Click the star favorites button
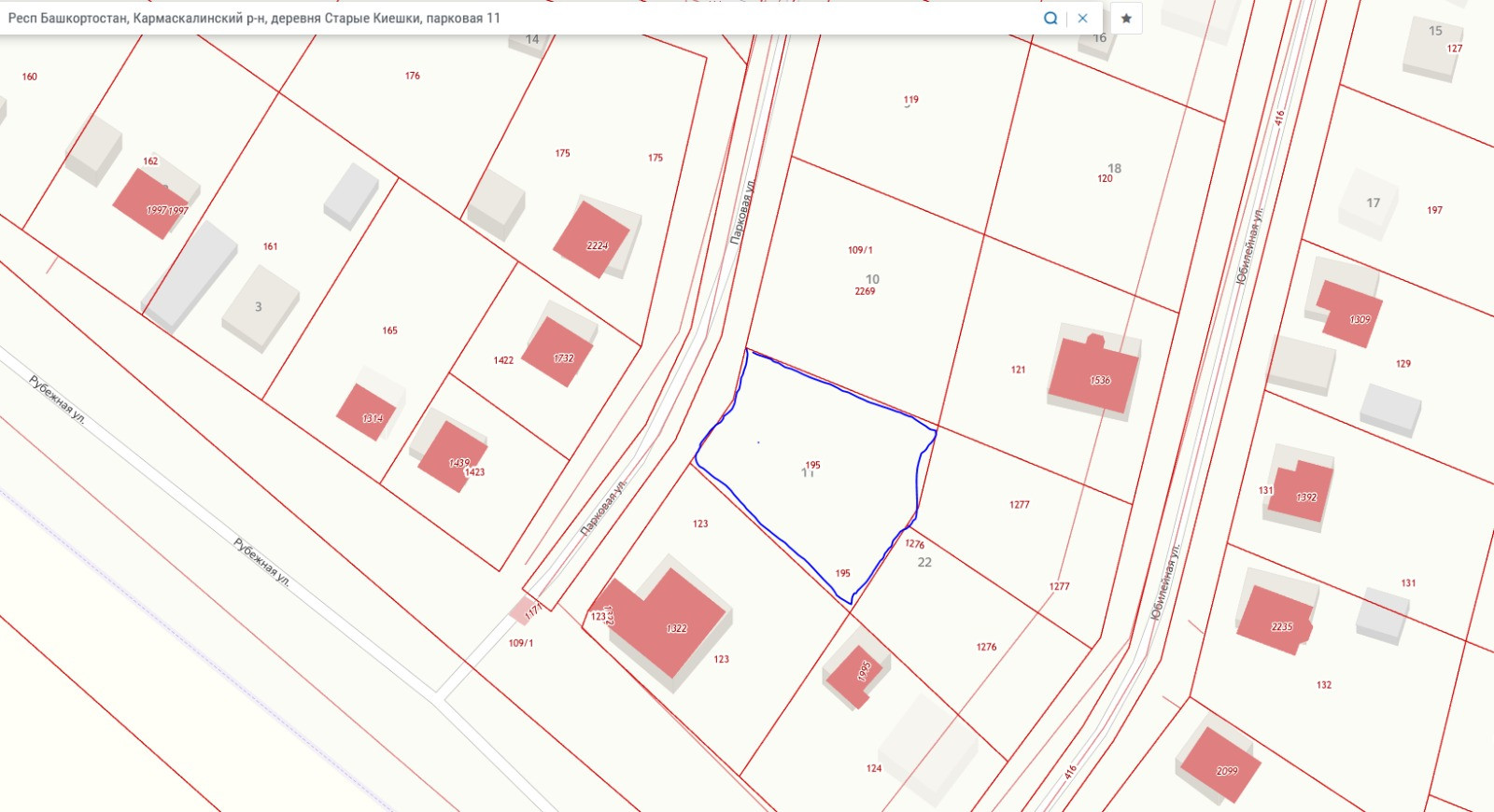The width and height of the screenshot is (1494, 812). pos(1126,18)
